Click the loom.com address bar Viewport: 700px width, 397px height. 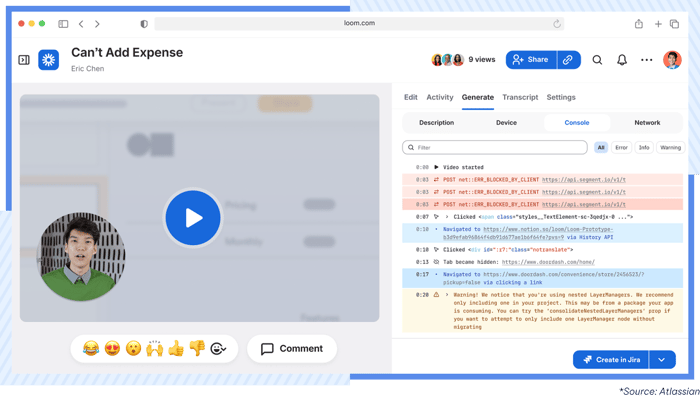[x=359, y=24]
